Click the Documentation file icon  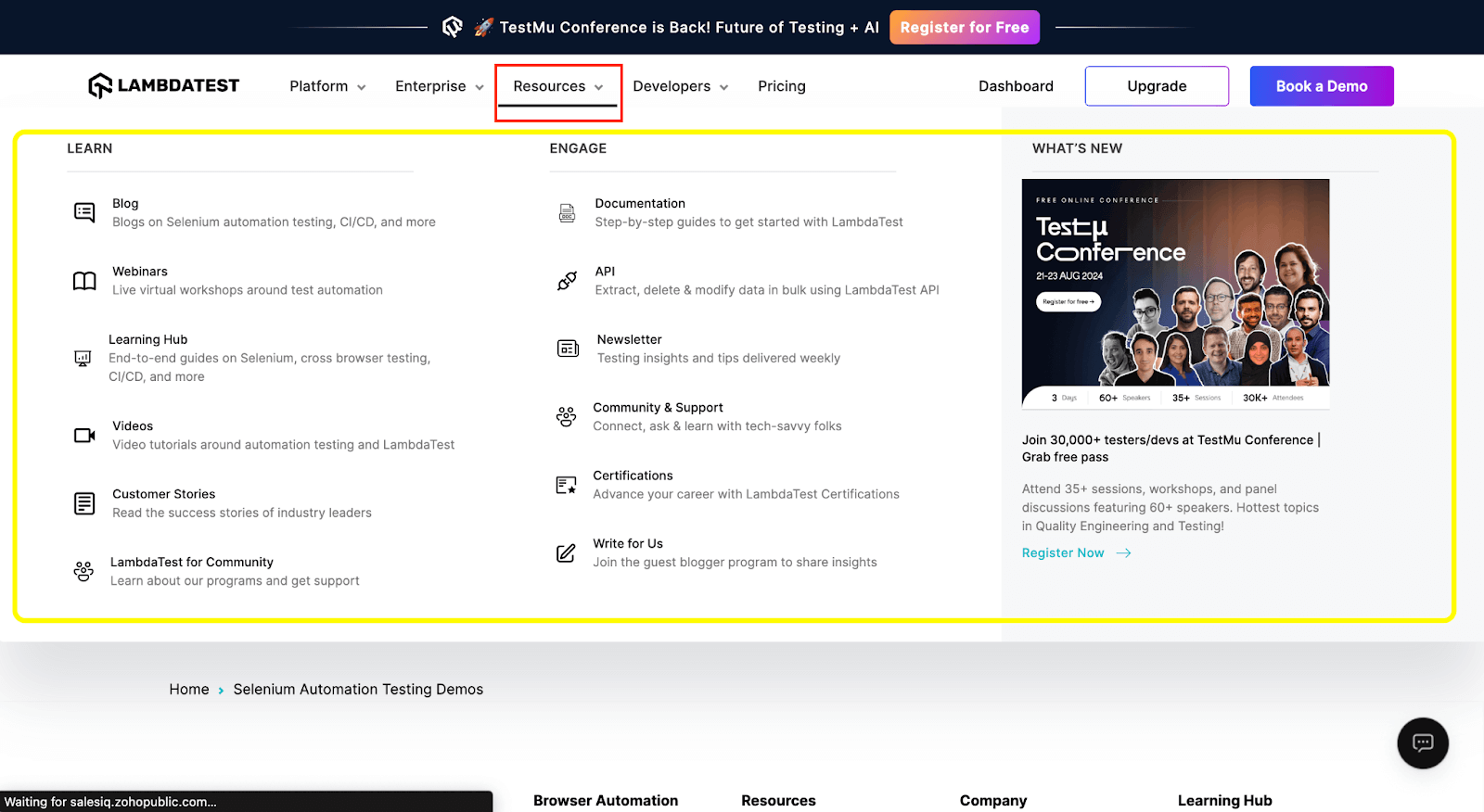click(567, 213)
